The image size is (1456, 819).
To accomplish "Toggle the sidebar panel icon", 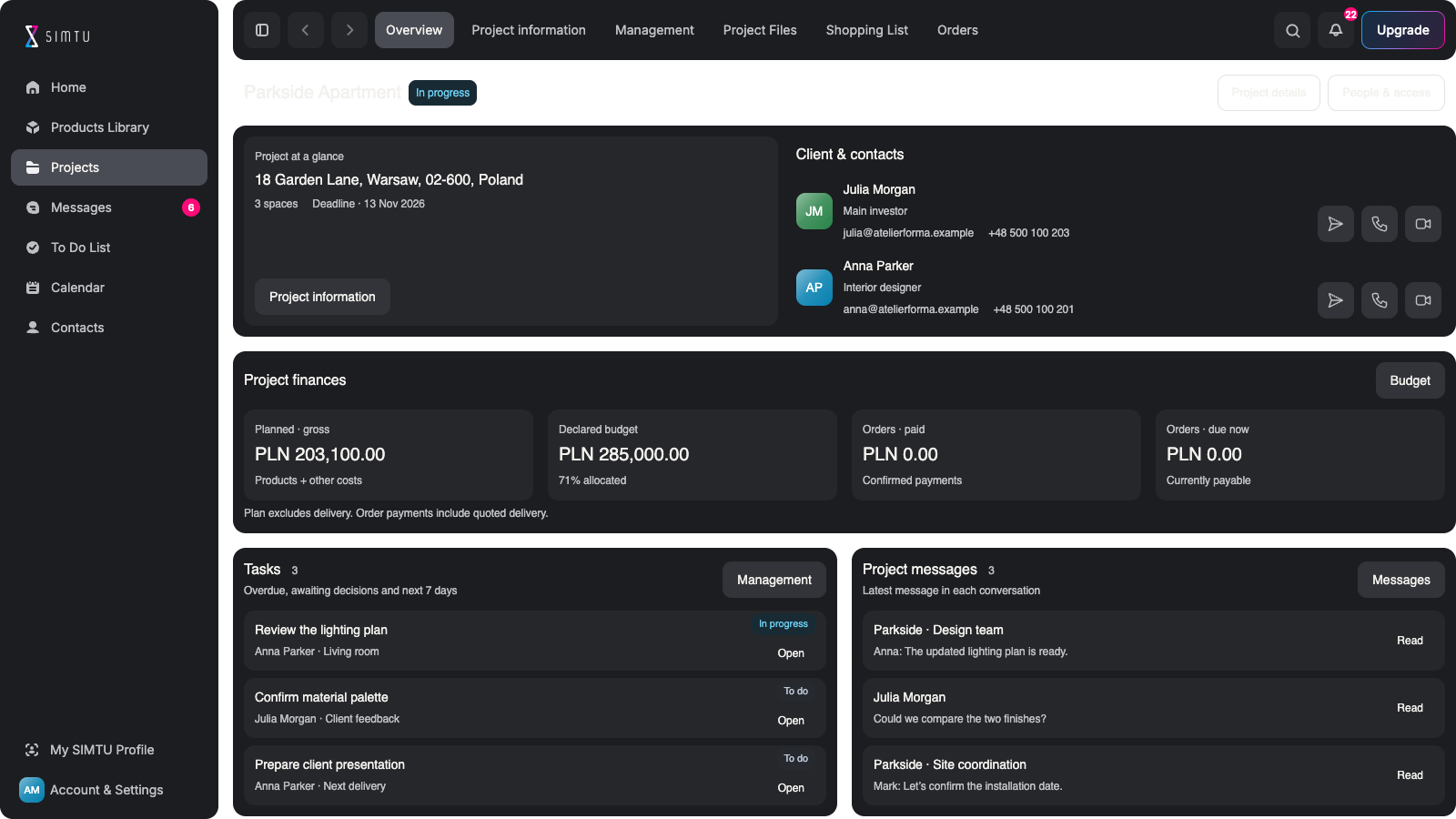I will click(262, 30).
